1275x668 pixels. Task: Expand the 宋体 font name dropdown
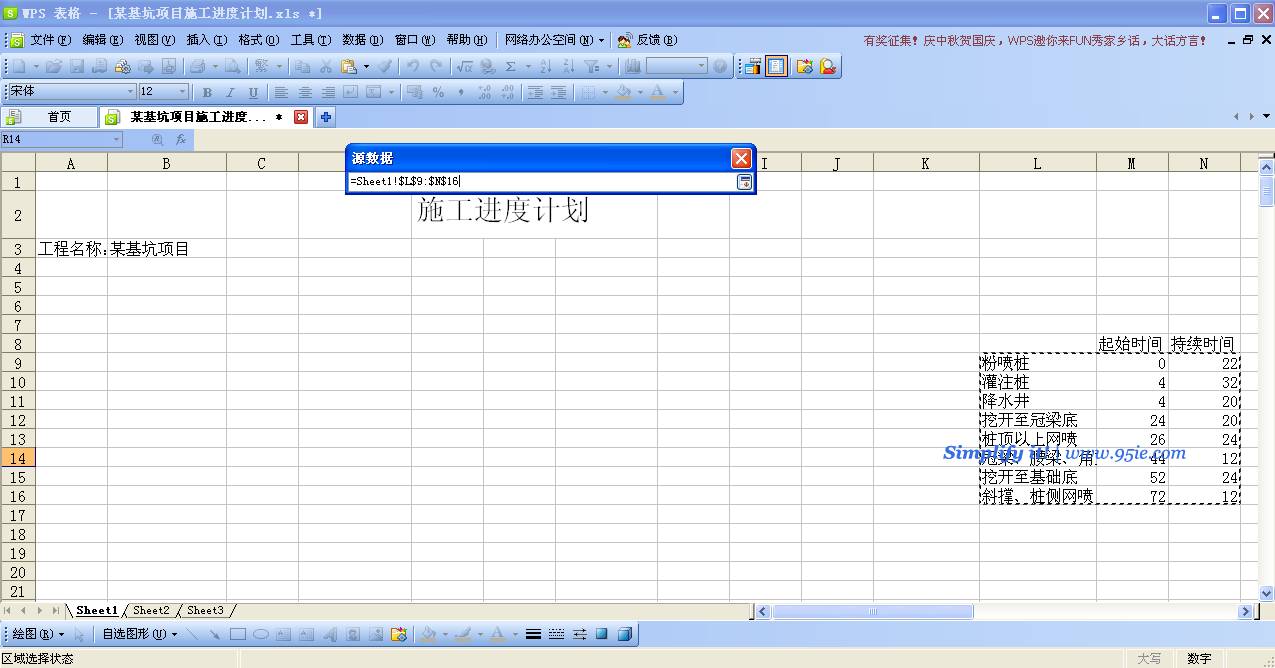[130, 92]
